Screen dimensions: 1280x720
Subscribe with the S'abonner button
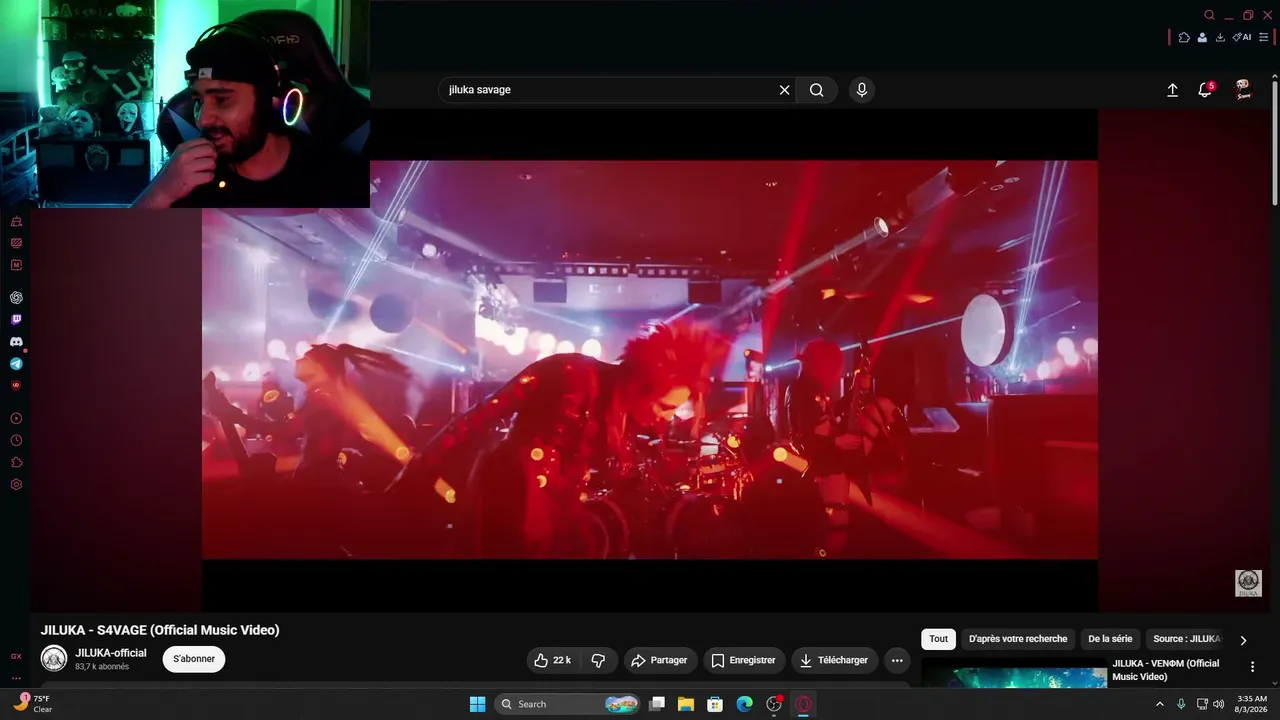pyautogui.click(x=194, y=659)
